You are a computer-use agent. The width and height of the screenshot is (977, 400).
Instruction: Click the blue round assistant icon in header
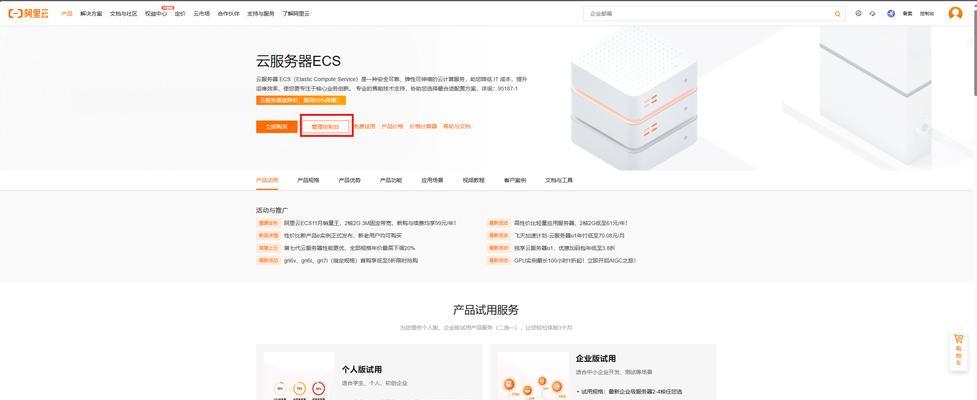(x=891, y=13)
